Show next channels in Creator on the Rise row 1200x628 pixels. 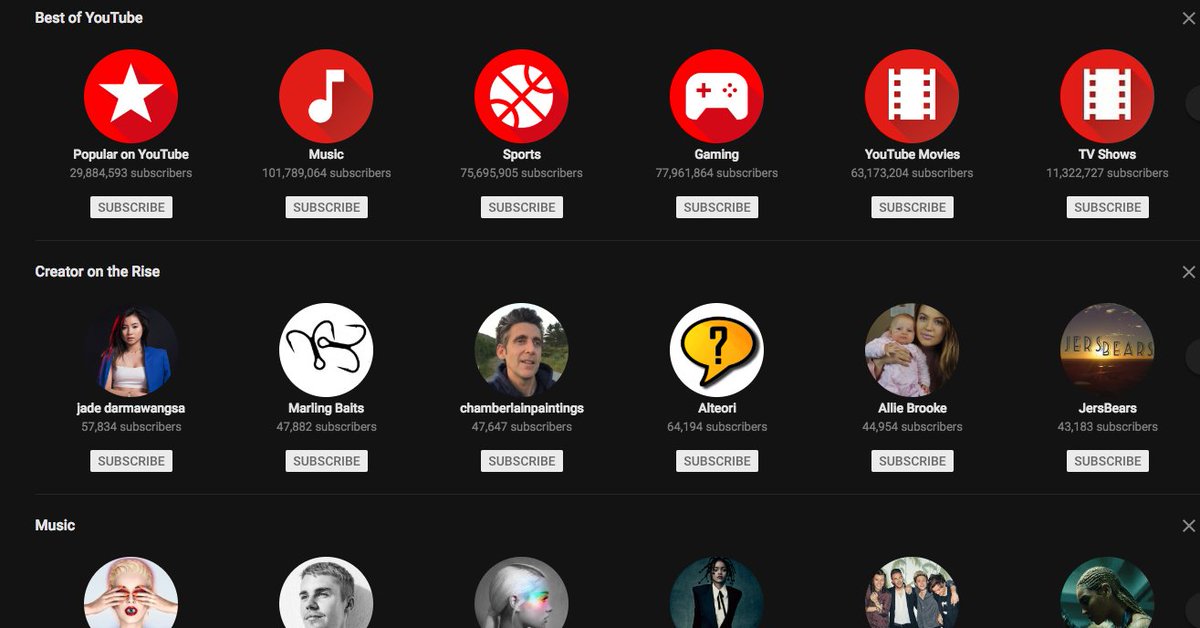tap(1193, 357)
